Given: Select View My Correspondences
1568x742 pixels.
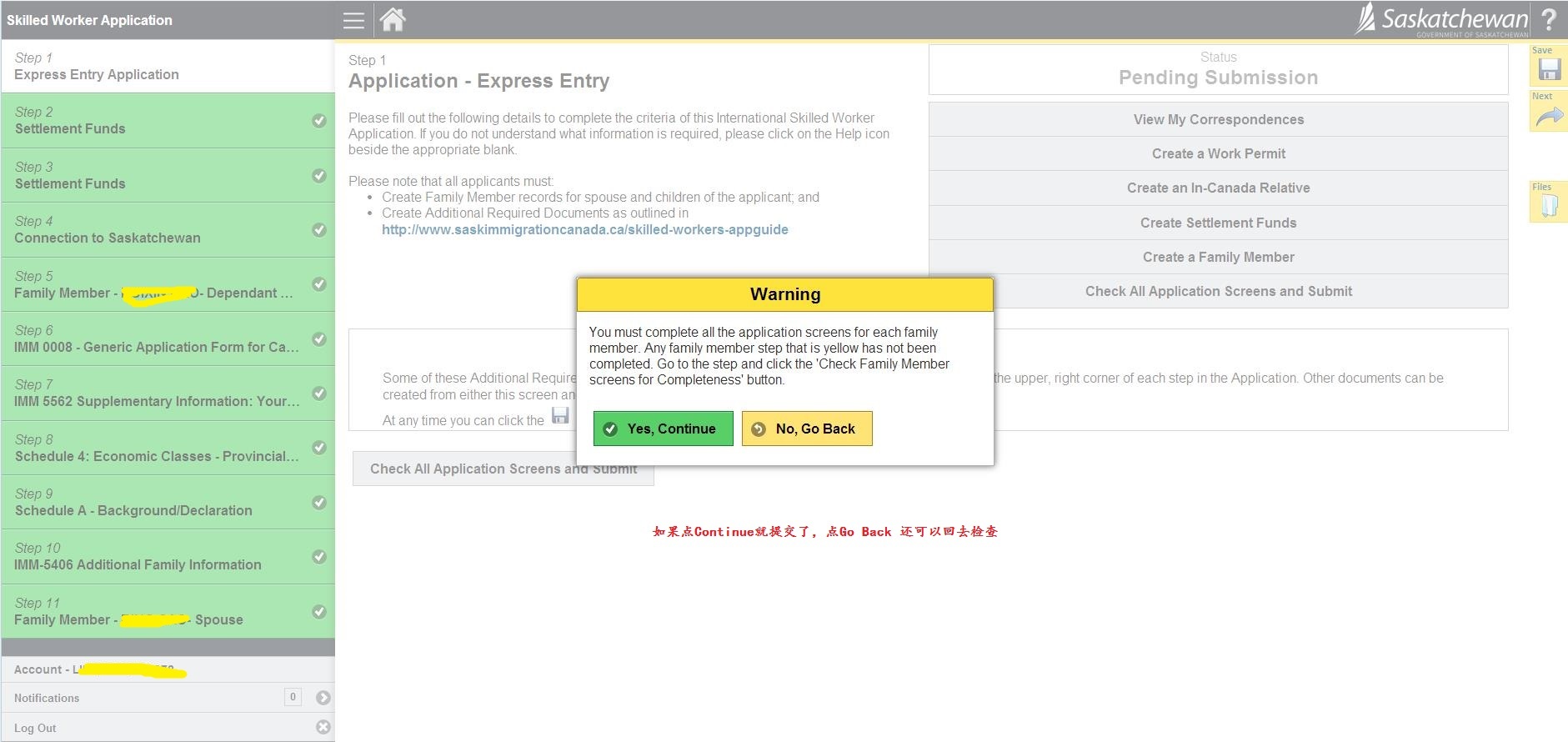Looking at the screenshot, I should point(1218,119).
